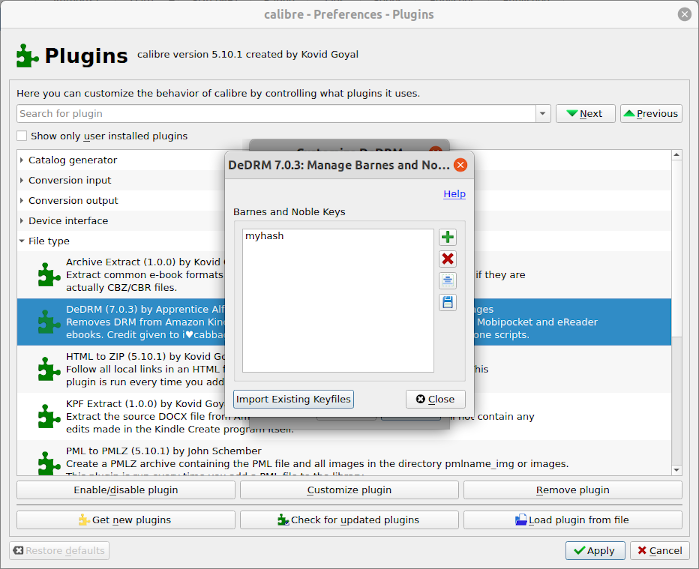Click Check for updated plugins button
Viewport: 699px width, 569px height.
349,520
